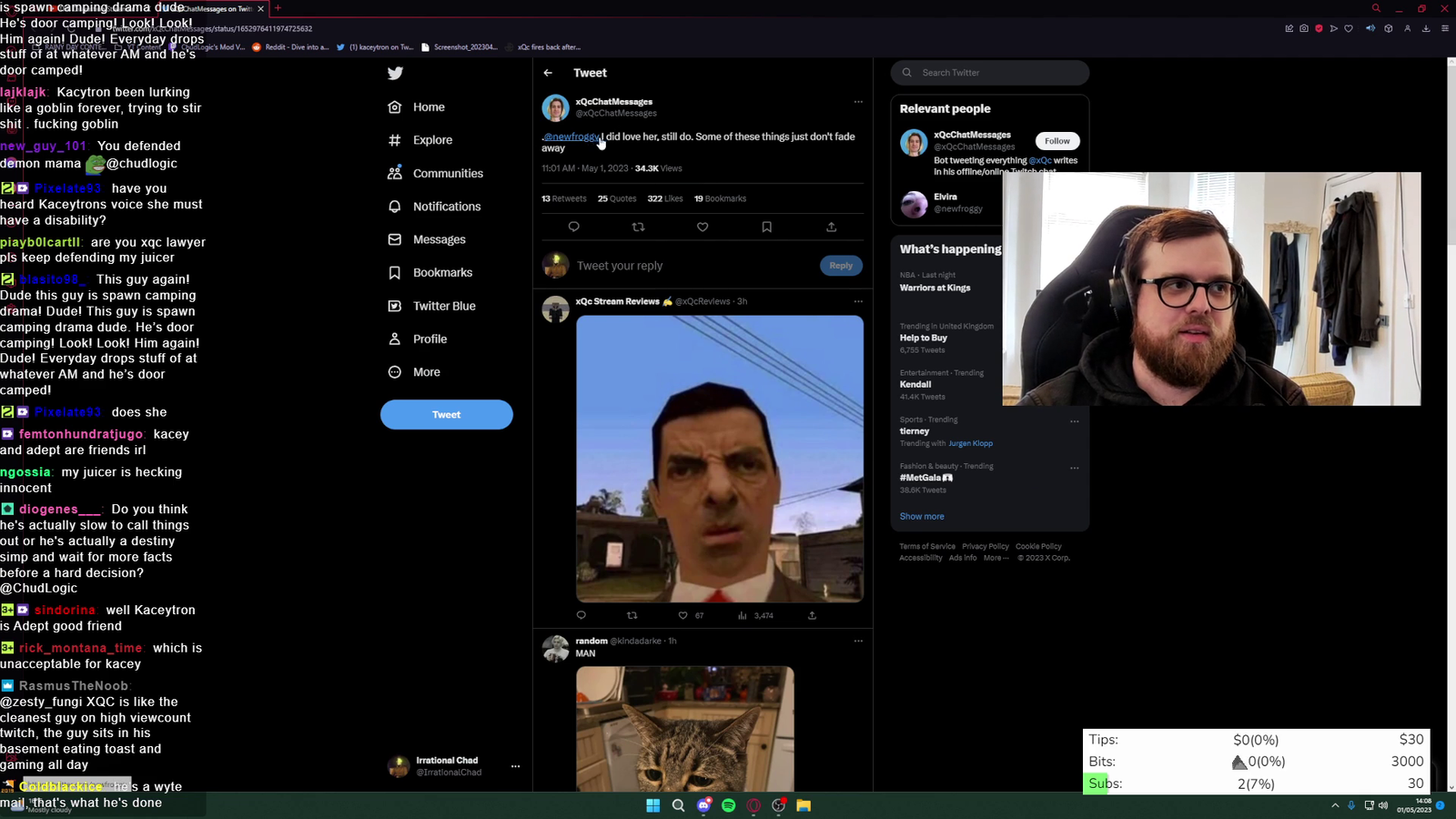Click the @newfroggy mention link
The height and width of the screenshot is (819, 1456).
click(571, 136)
